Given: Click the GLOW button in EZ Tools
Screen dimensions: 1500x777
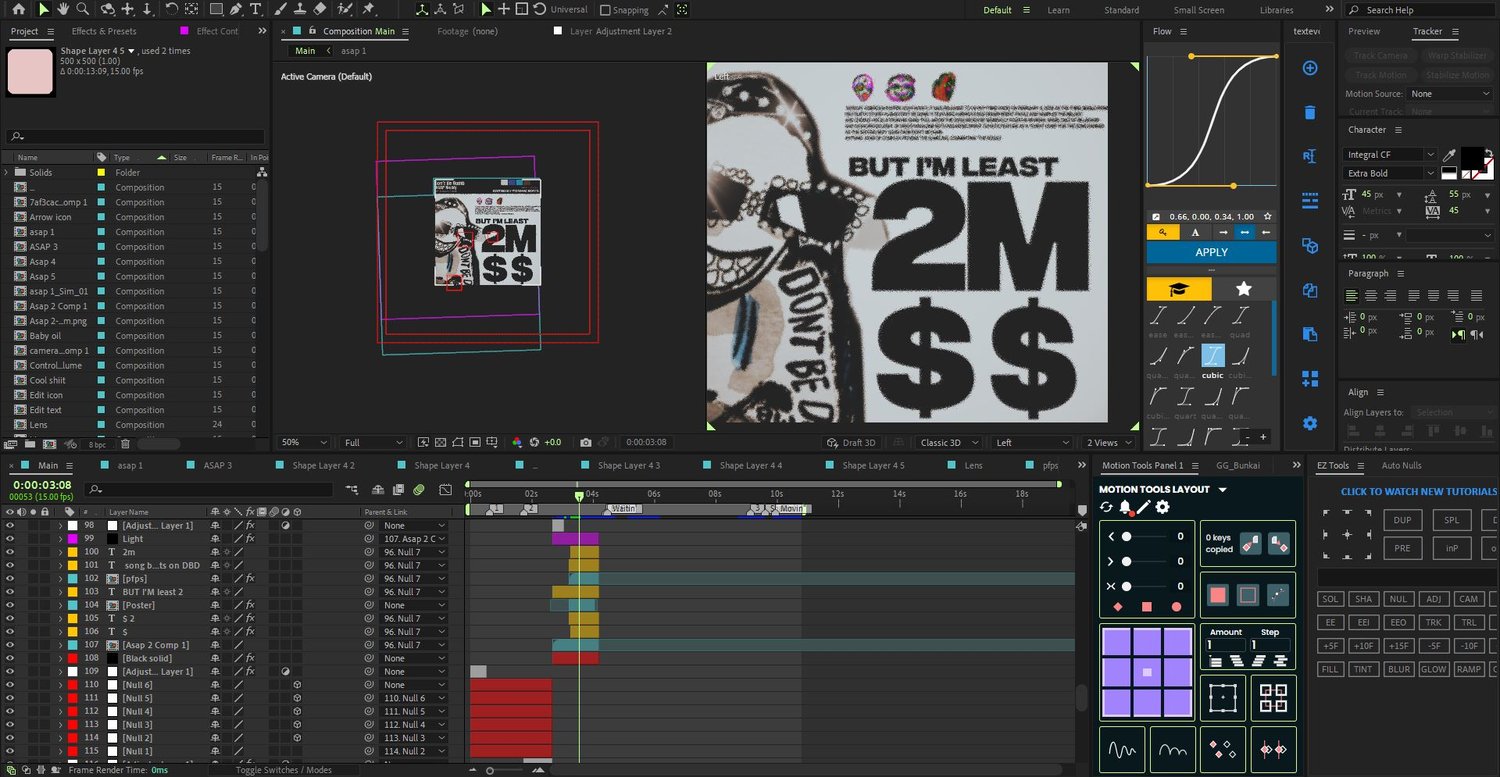Looking at the screenshot, I should pos(1433,670).
